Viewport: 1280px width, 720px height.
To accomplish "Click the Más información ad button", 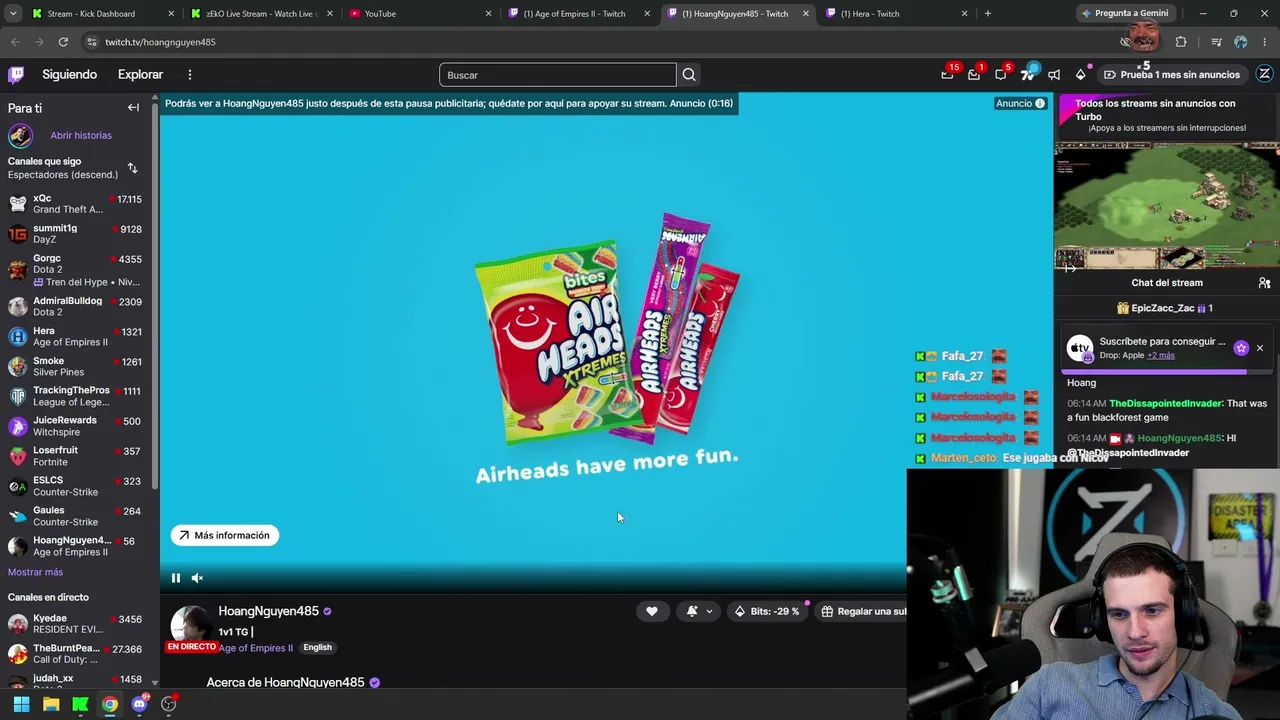I will [x=225, y=535].
